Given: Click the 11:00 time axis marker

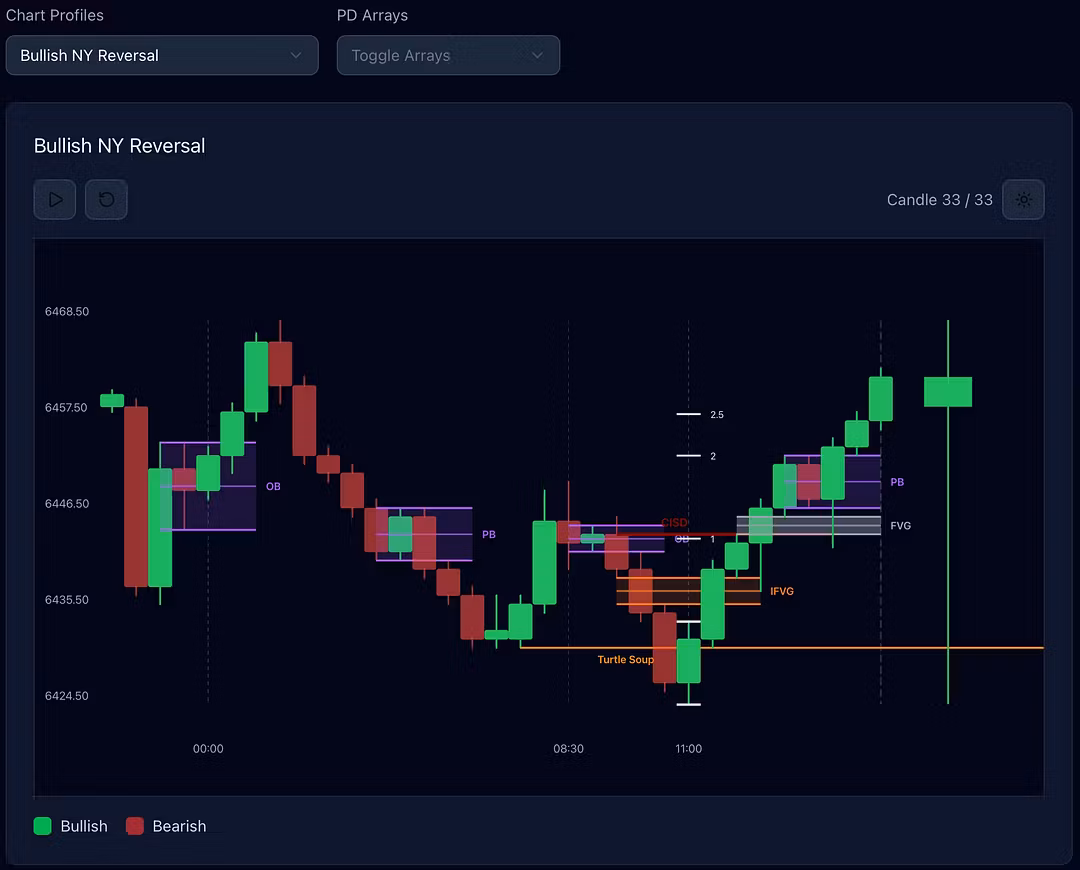Looking at the screenshot, I should [x=688, y=749].
